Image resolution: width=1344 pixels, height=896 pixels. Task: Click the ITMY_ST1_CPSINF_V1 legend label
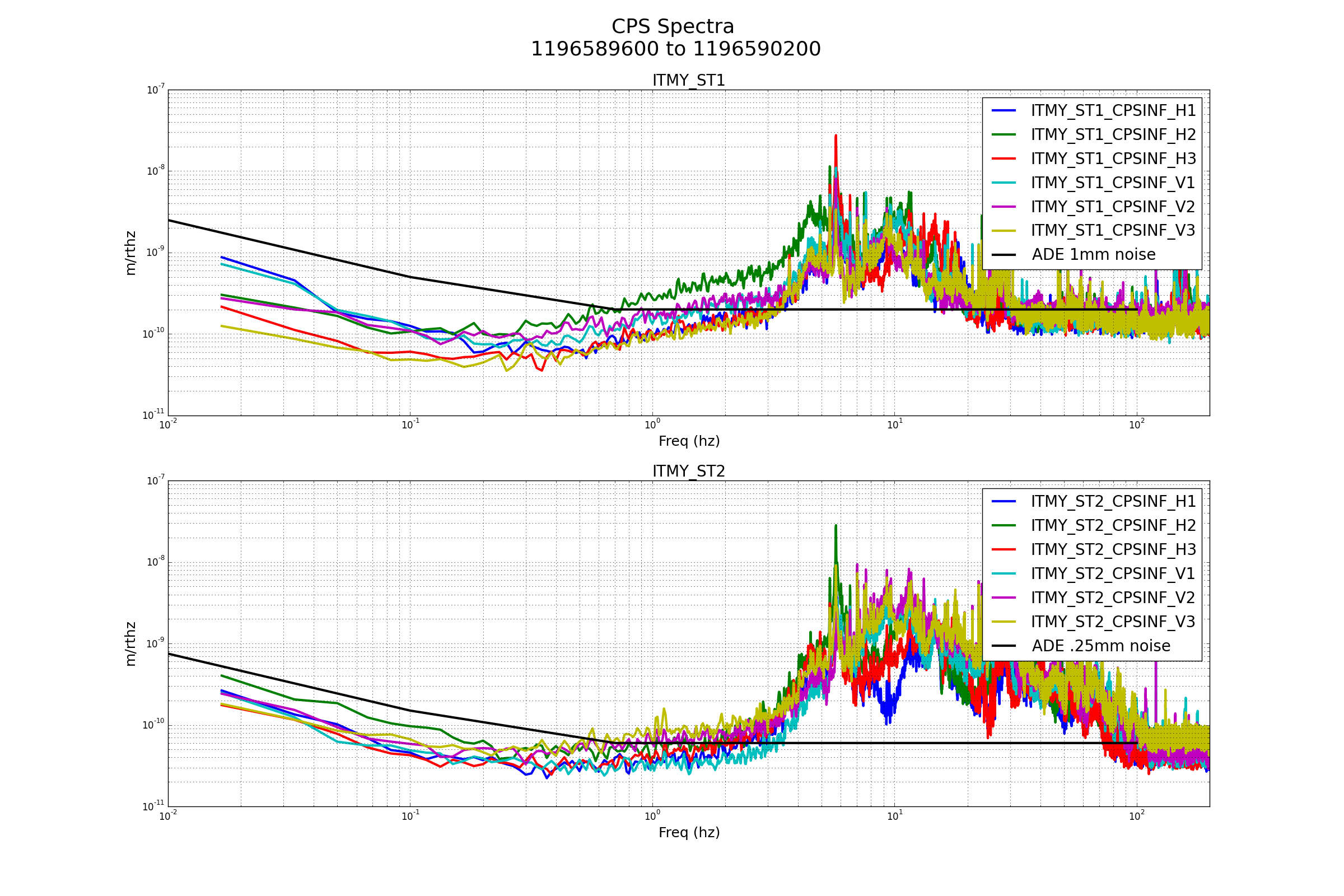point(1113,183)
